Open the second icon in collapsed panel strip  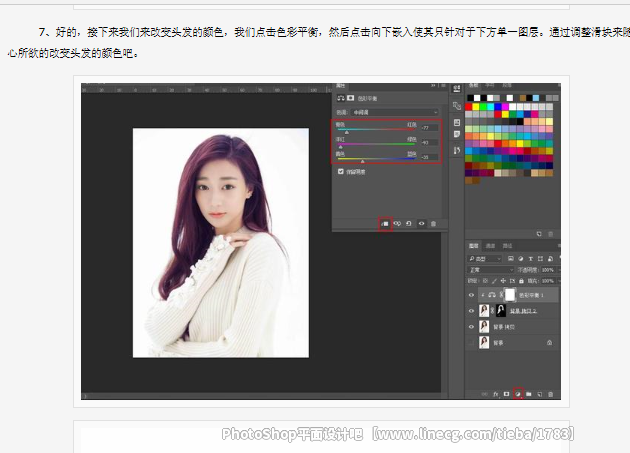tap(457, 106)
